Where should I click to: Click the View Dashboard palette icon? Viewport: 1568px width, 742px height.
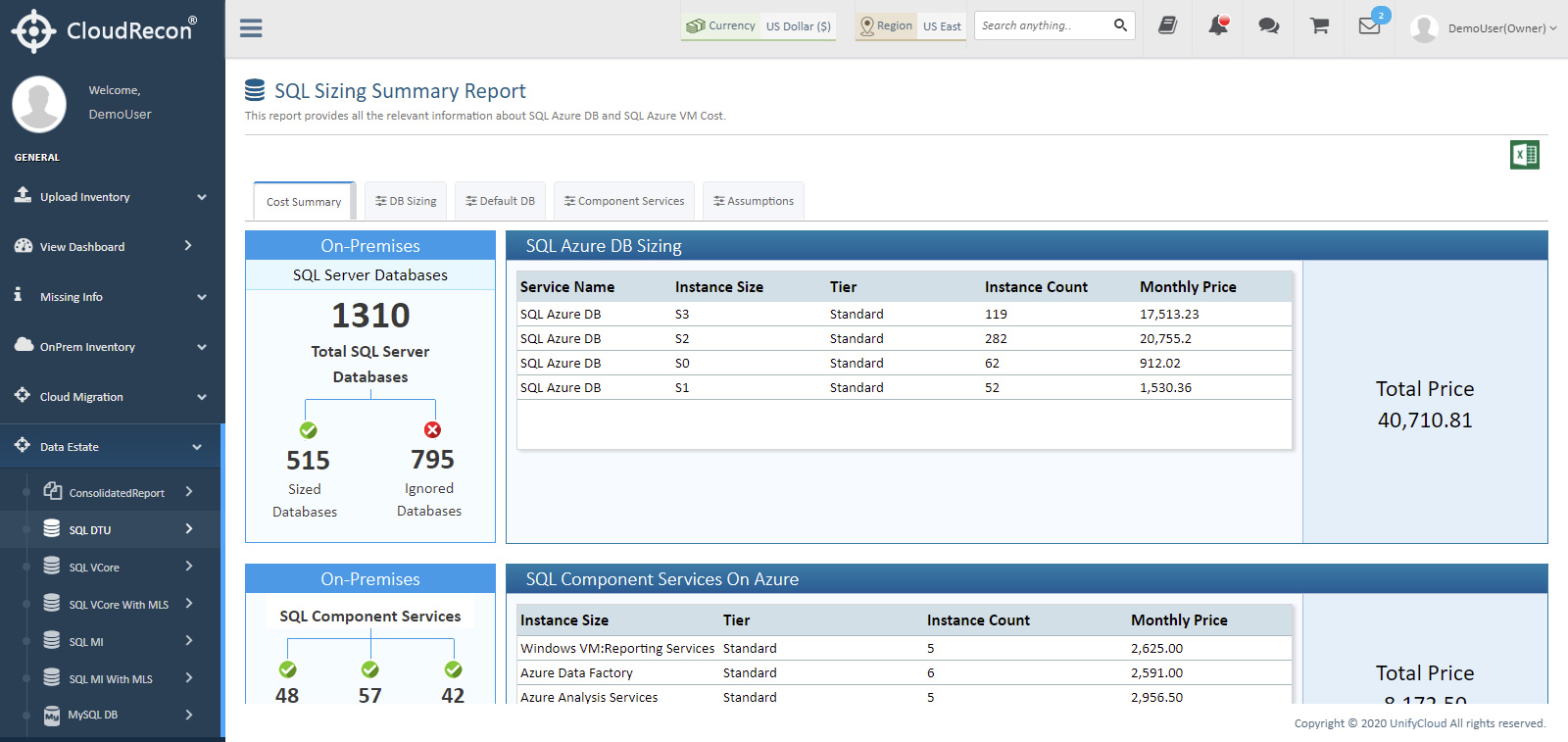(x=24, y=246)
